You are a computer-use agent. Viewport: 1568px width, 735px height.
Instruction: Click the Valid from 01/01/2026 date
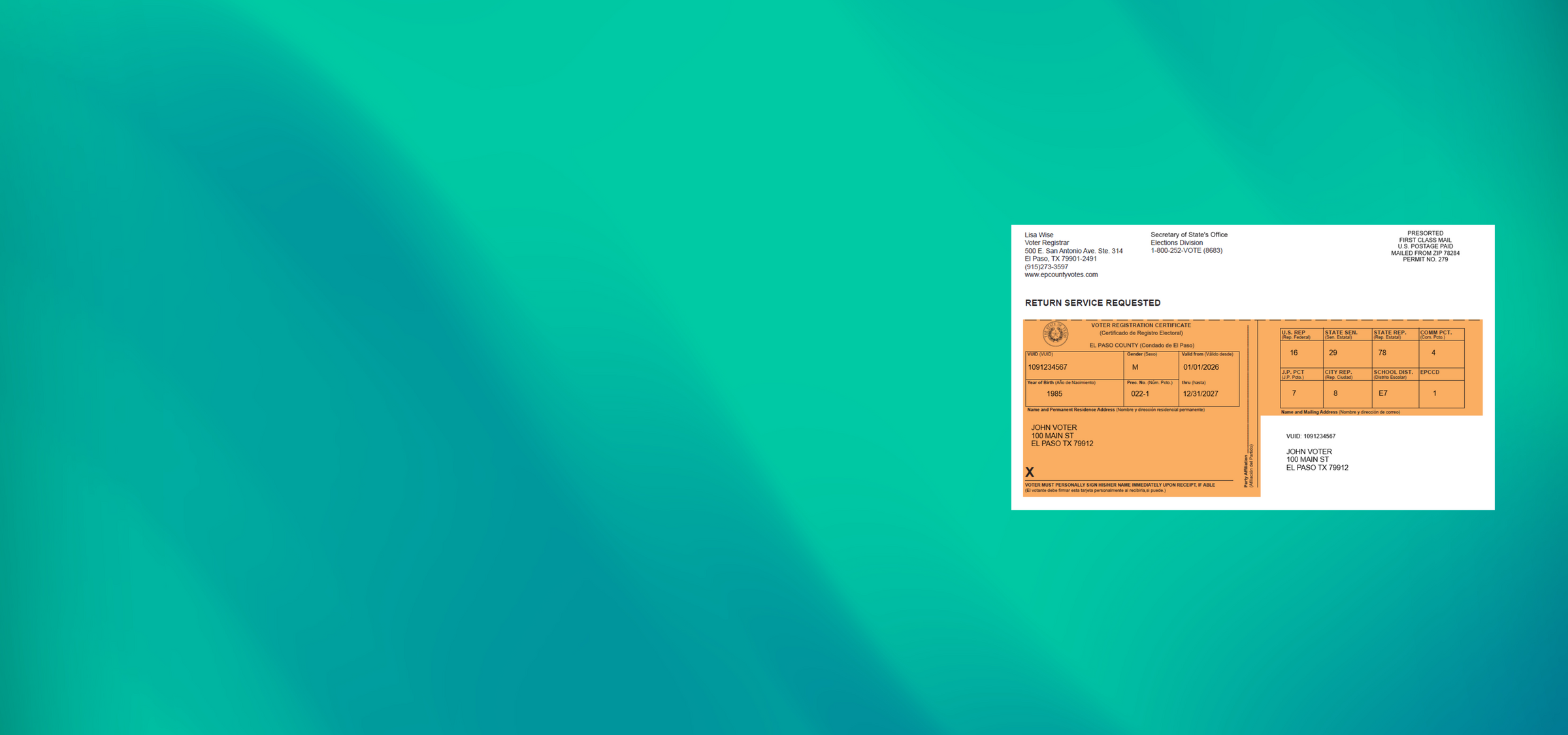(x=1201, y=367)
